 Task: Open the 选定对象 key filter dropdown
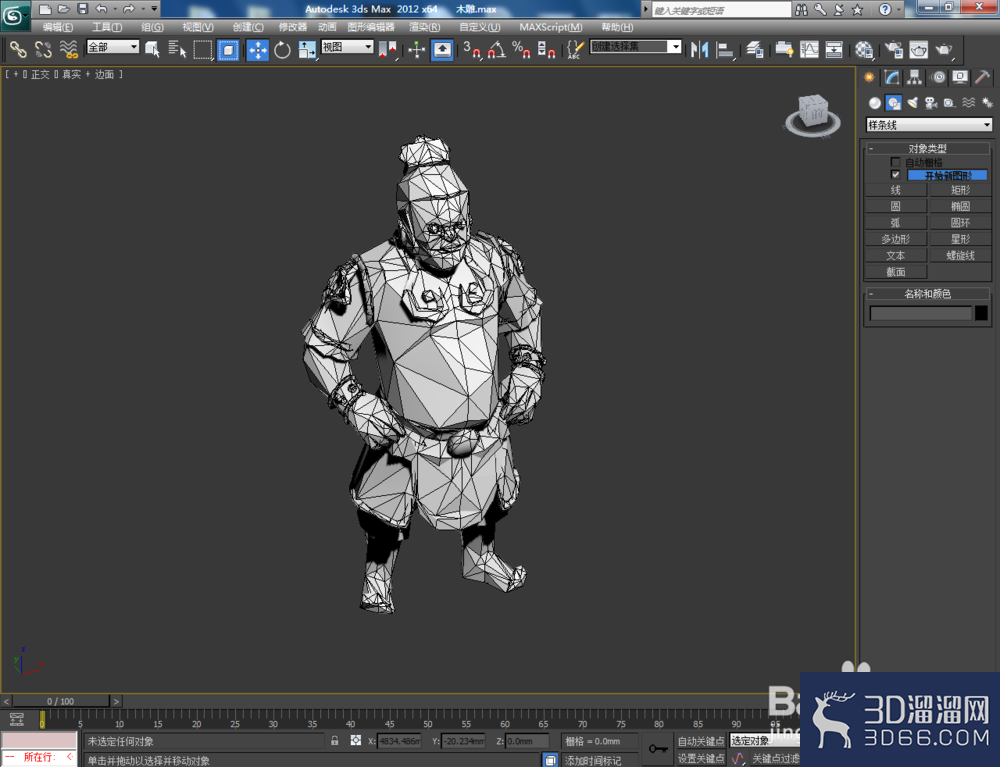[765, 741]
